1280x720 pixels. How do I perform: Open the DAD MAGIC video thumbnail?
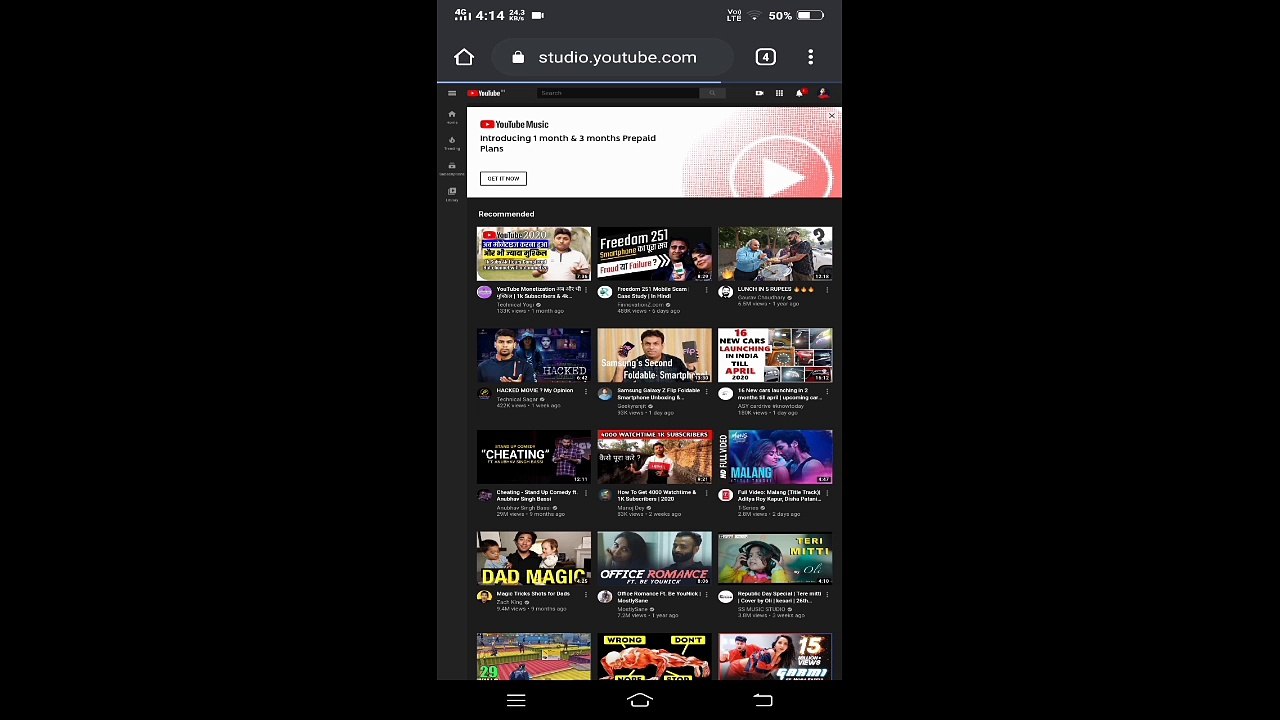click(x=534, y=558)
